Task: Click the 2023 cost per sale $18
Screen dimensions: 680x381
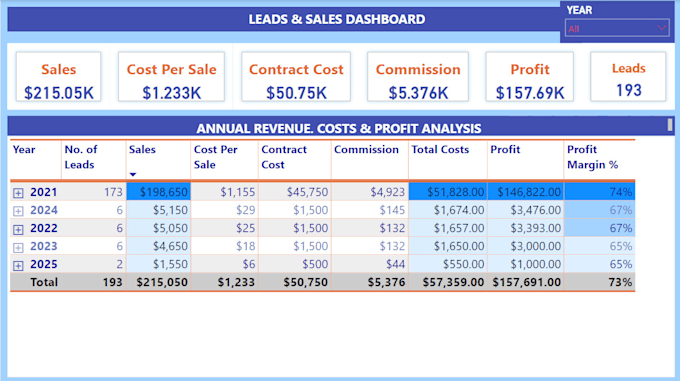Action: pos(224,246)
